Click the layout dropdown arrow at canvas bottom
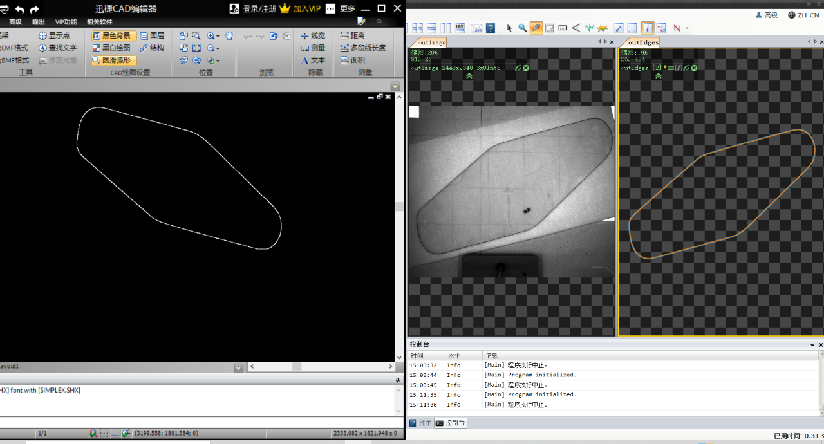This screenshot has width=824, height=444. (x=239, y=367)
